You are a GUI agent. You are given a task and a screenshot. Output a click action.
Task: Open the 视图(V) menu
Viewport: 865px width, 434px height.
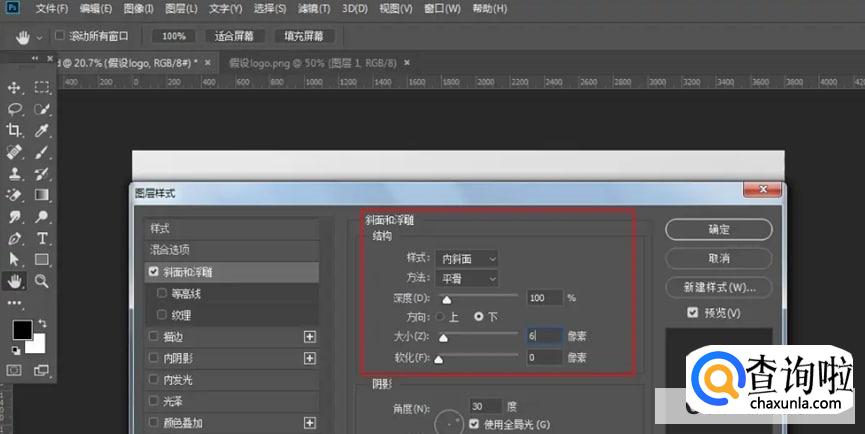coord(396,8)
